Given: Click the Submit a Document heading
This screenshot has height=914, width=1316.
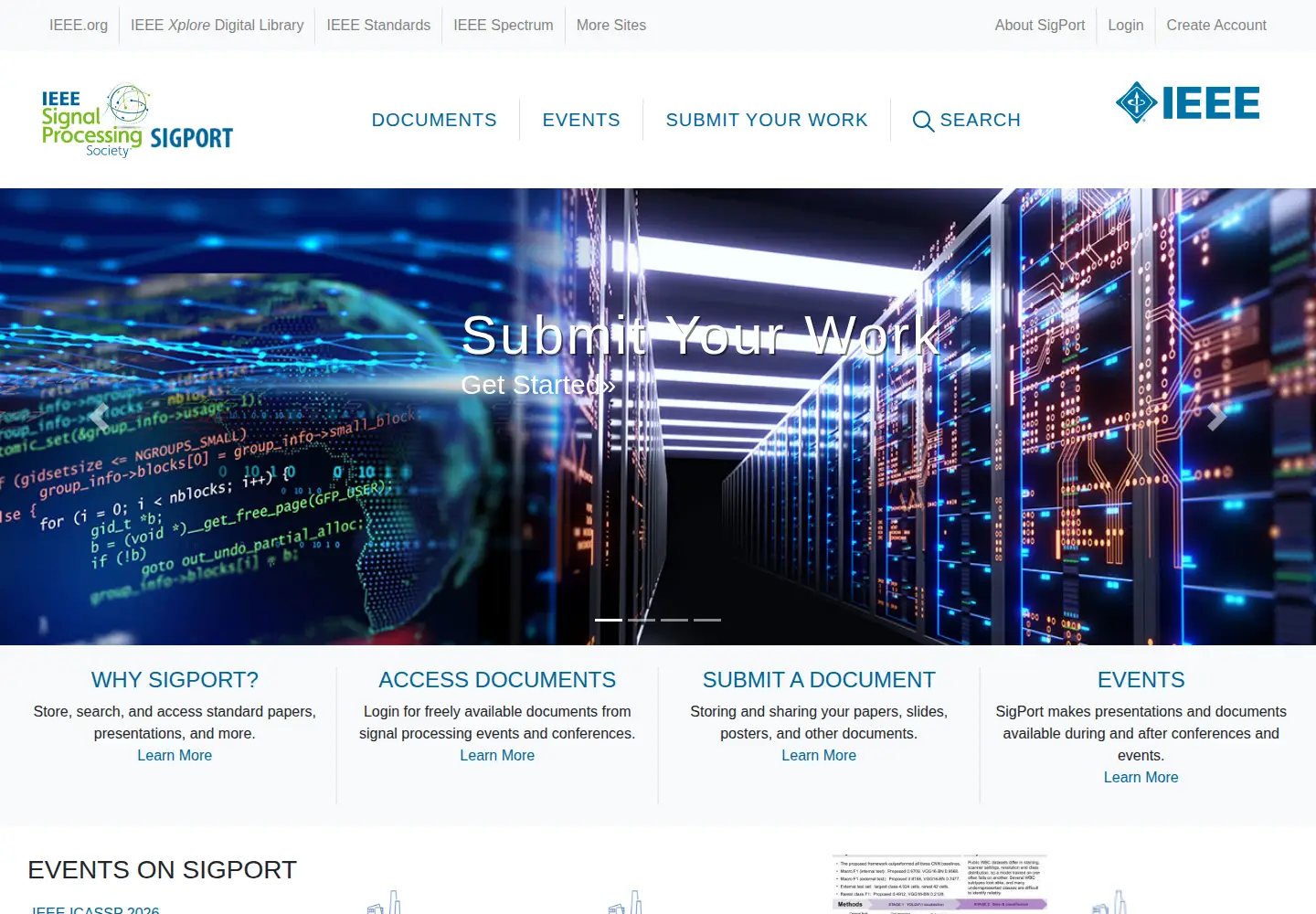Looking at the screenshot, I should coord(819,680).
